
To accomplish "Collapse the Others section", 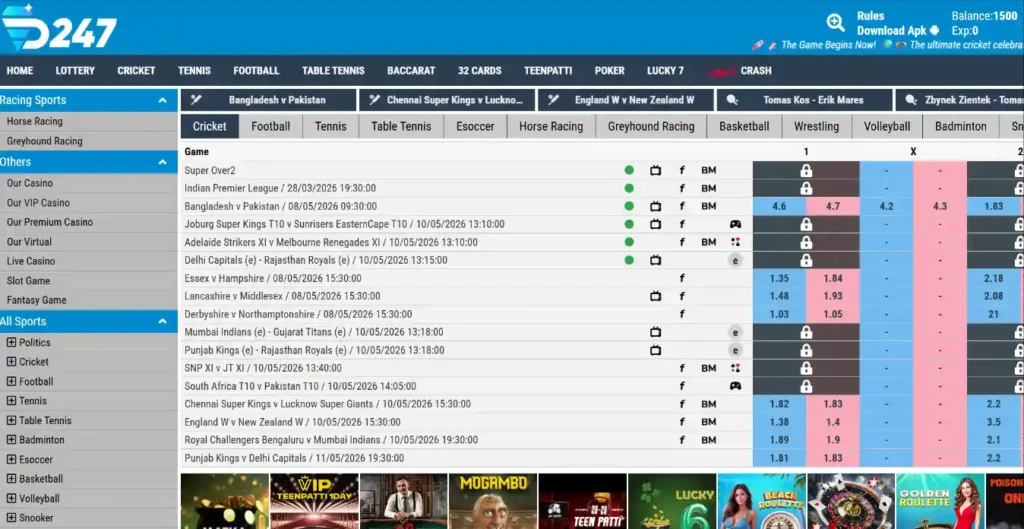I will tap(163, 162).
